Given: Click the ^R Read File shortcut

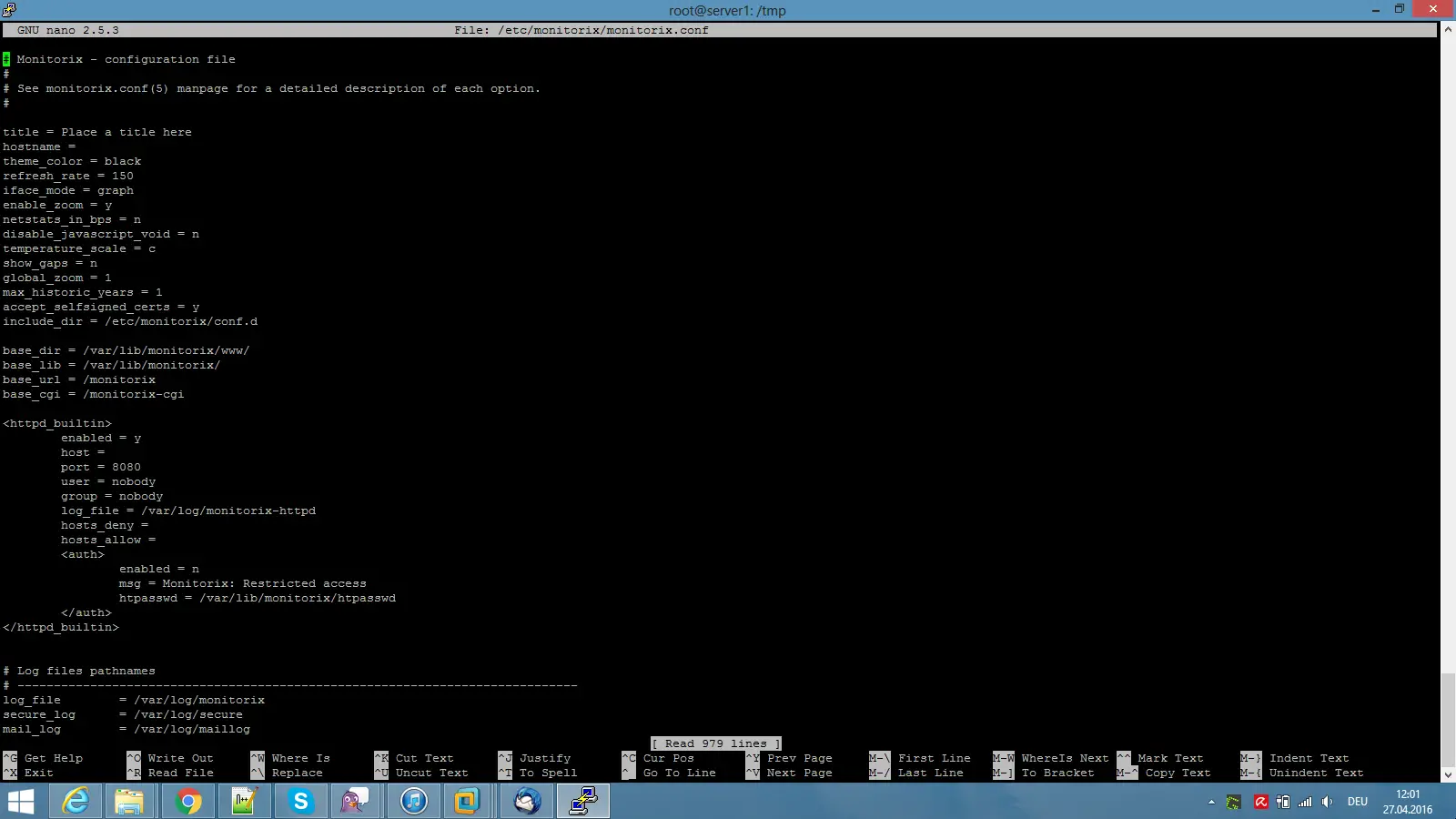Looking at the screenshot, I should 170,773.
